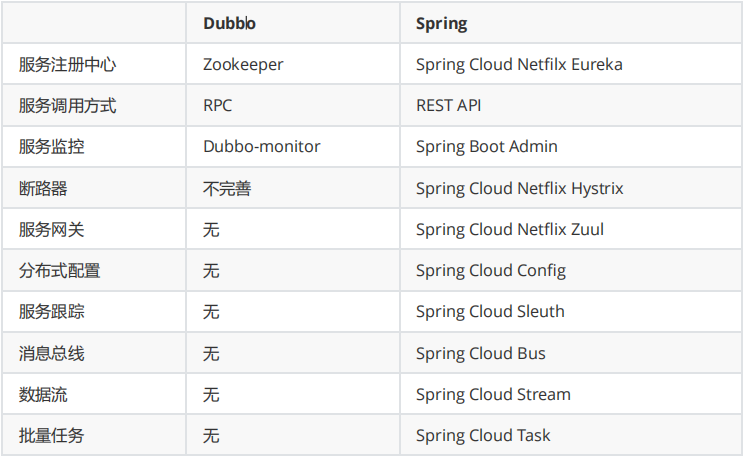Click the Zookeeper cell
This screenshot has width=744, height=457.
[x=243, y=64]
